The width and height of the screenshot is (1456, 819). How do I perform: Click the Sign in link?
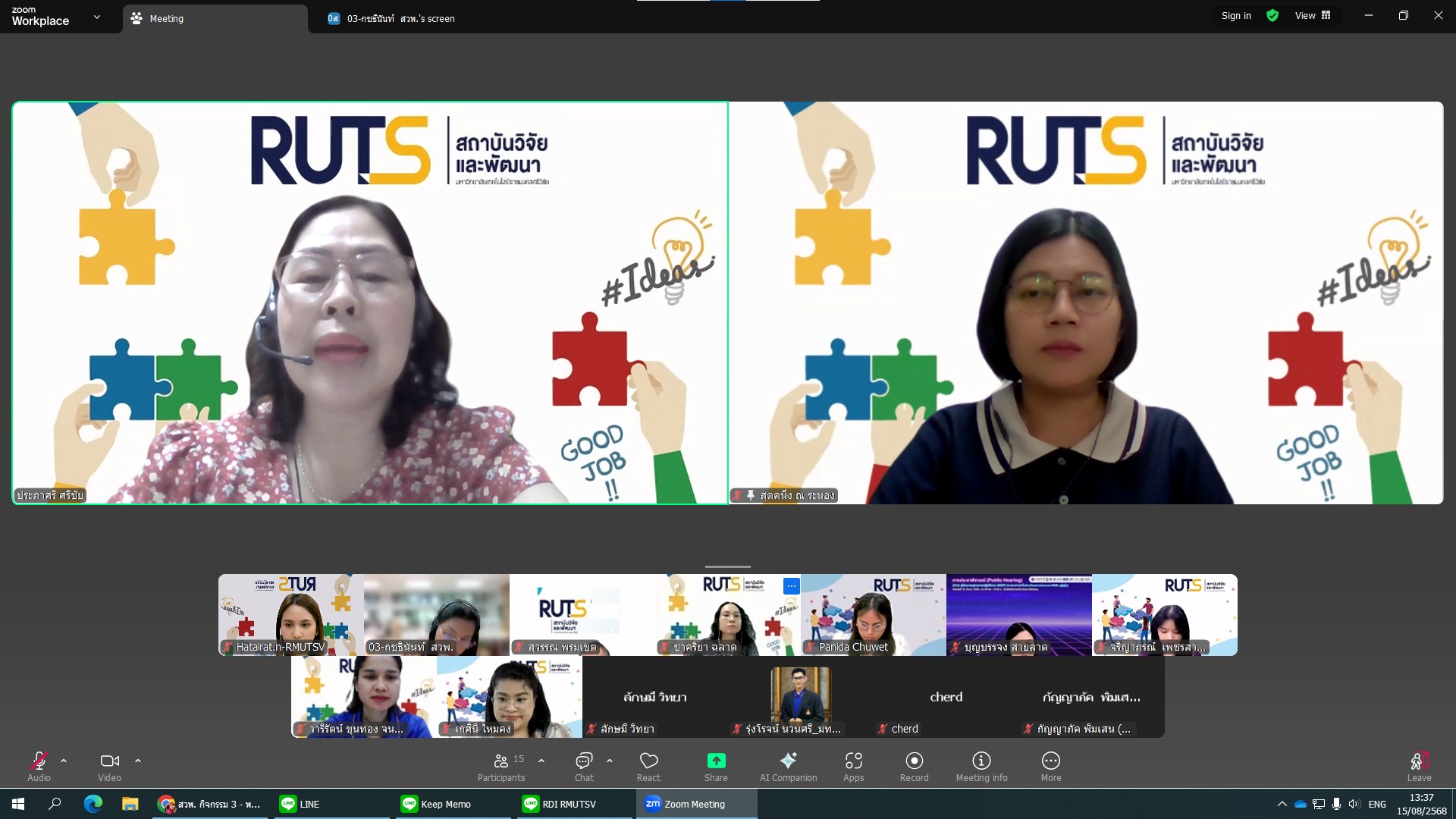tap(1236, 15)
